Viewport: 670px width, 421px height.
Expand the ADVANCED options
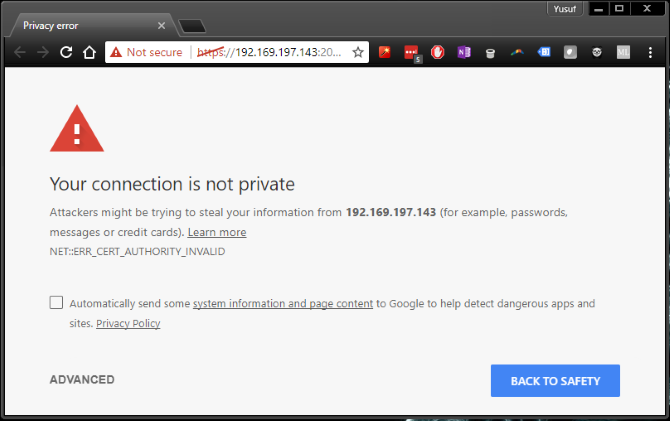click(x=82, y=380)
